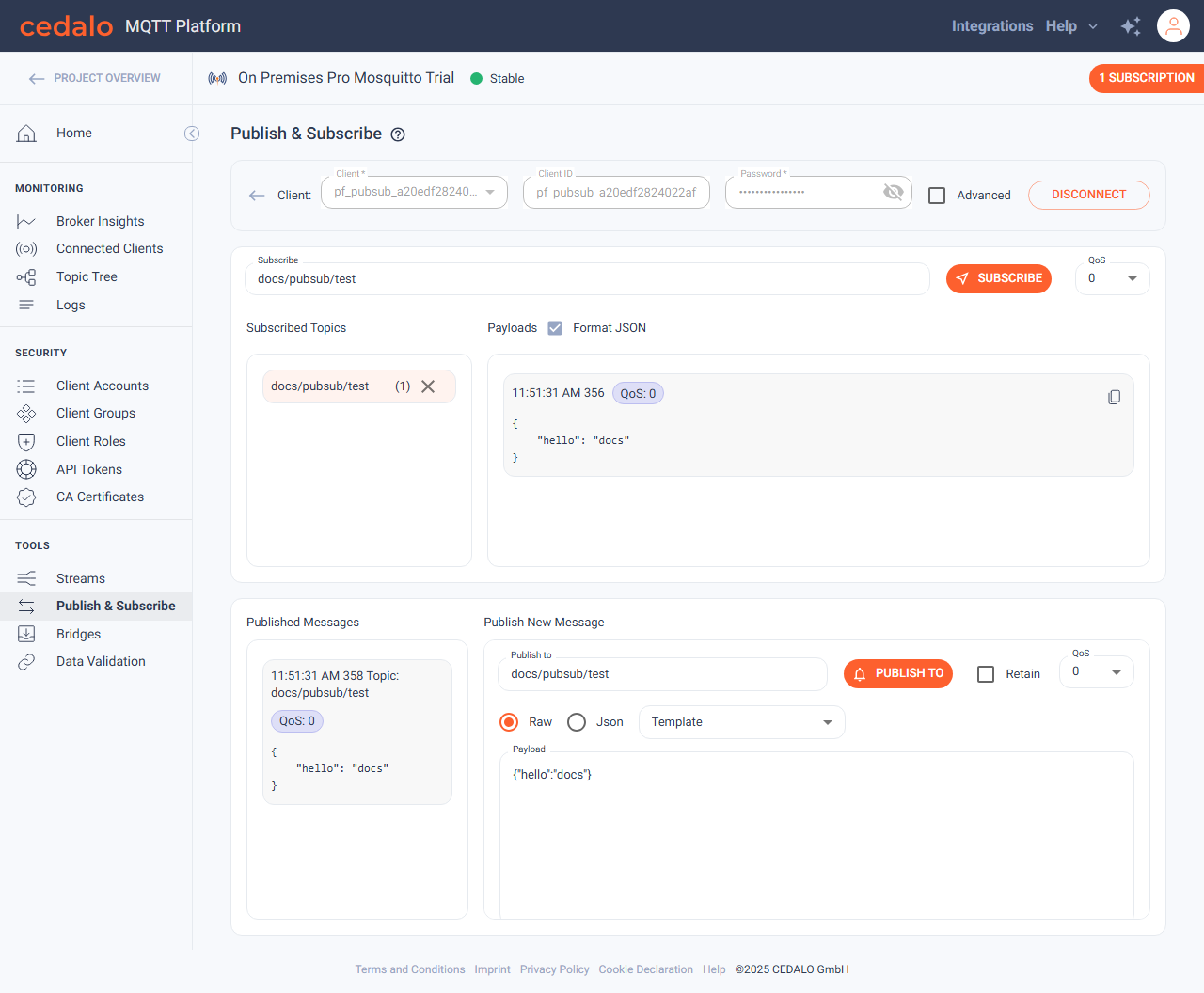Click the Publish to topic field

662,674
